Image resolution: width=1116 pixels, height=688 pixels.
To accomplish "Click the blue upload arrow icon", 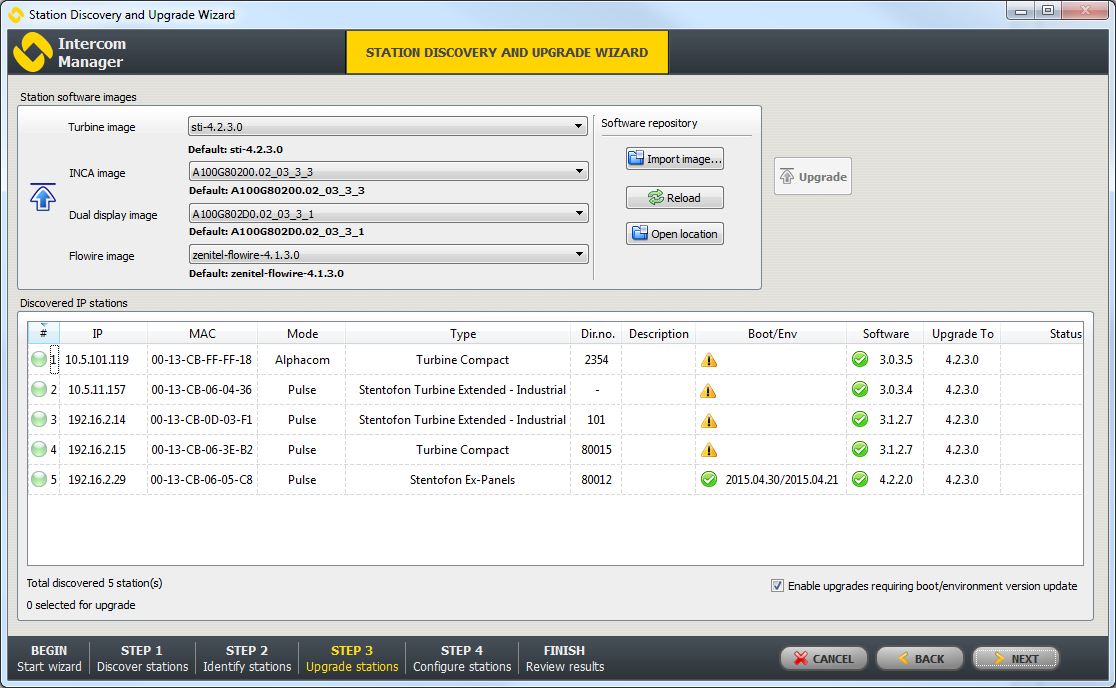I will (43, 196).
